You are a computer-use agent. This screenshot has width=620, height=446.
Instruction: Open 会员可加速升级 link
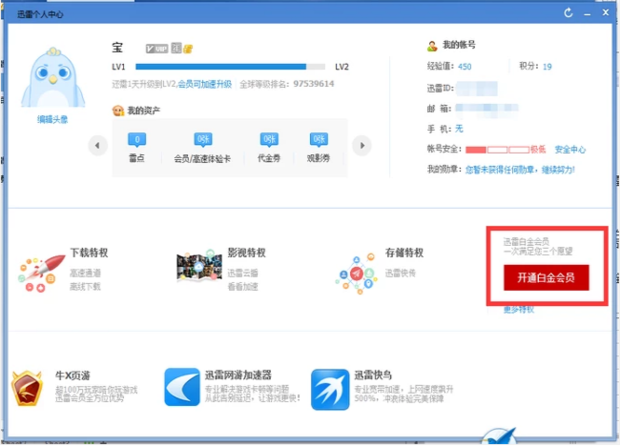[204, 84]
